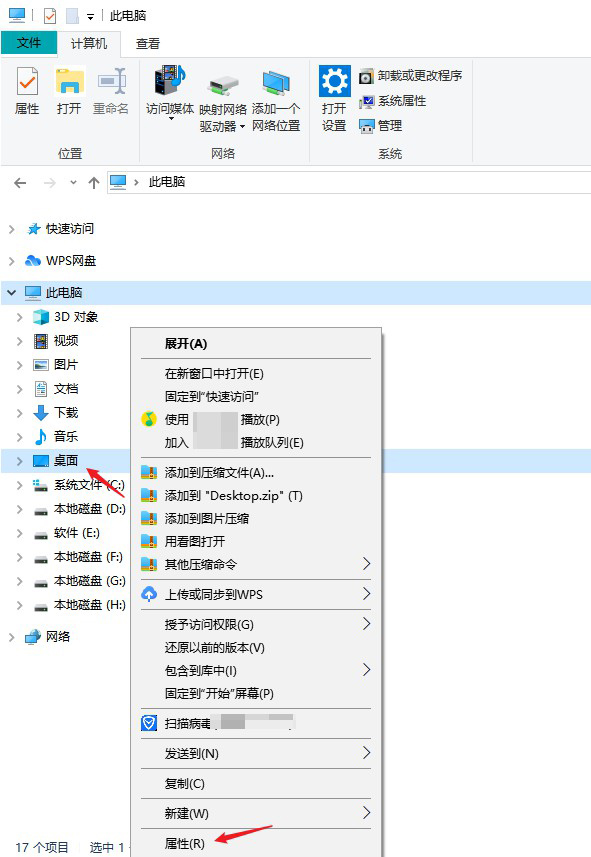Open quick access toolbar customize dropdown

coord(91,17)
